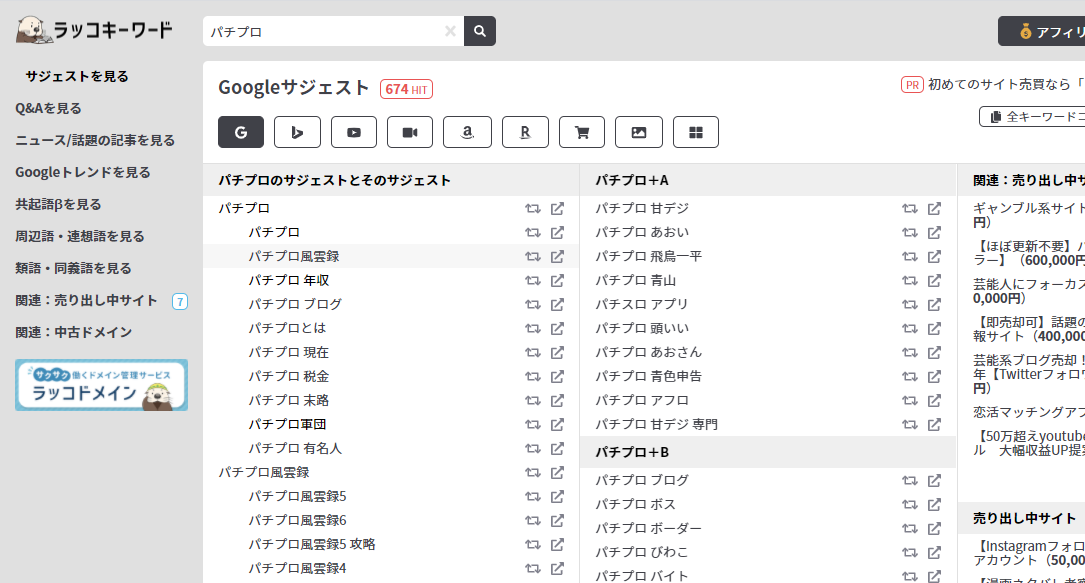Click the アフィリ button in the header
Viewport: 1085px width, 583px height.
pyautogui.click(x=1041, y=31)
